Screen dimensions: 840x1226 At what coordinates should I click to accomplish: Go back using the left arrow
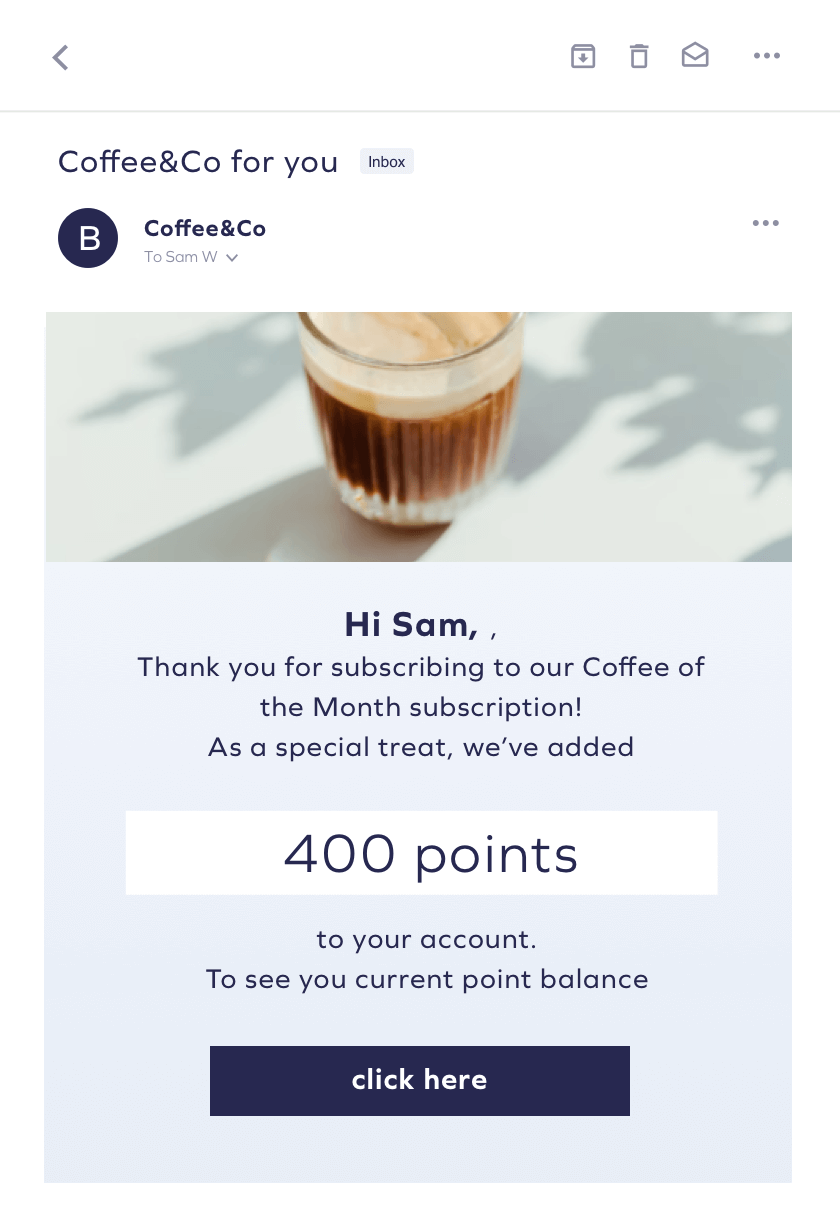coord(61,57)
